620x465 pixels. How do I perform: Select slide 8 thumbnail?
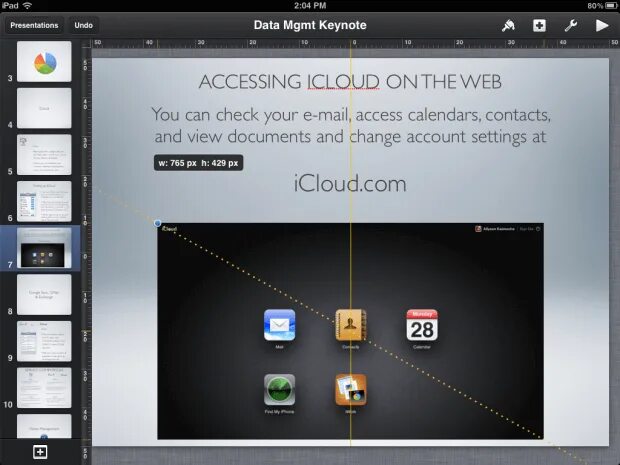coord(44,295)
